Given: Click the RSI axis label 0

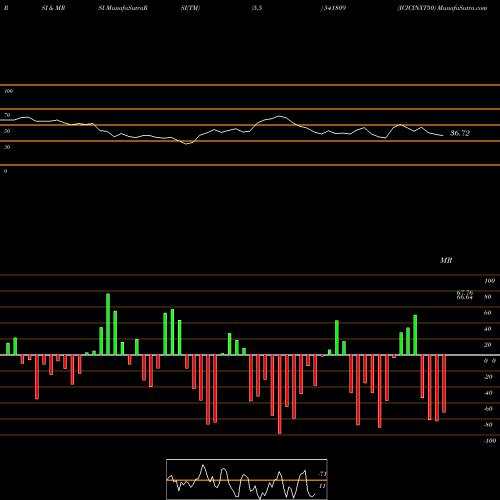Looking at the screenshot, I should coord(5,171).
